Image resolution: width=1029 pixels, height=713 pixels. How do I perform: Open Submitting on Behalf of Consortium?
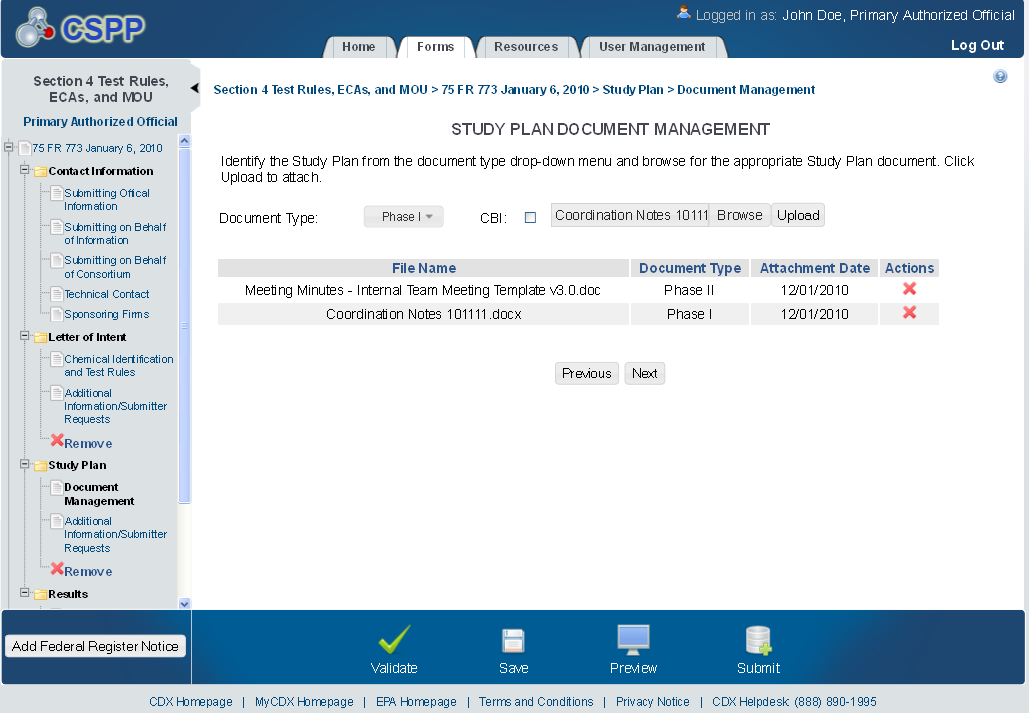click(x=115, y=267)
